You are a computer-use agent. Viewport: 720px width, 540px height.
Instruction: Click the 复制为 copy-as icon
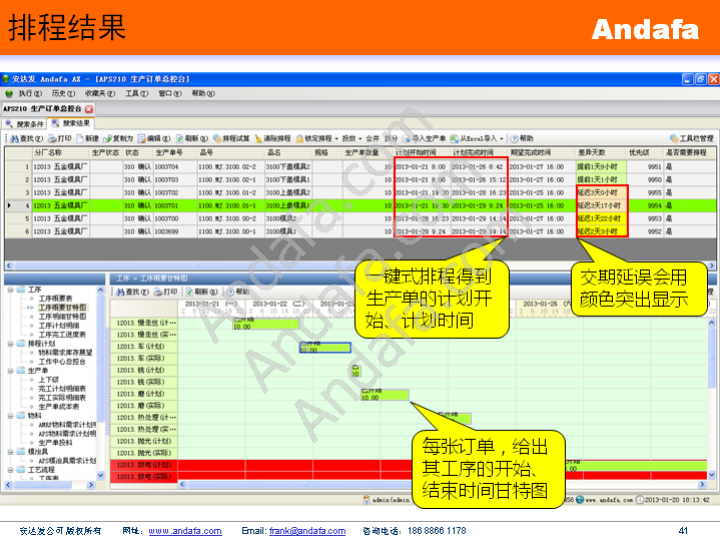pyautogui.click(x=107, y=139)
